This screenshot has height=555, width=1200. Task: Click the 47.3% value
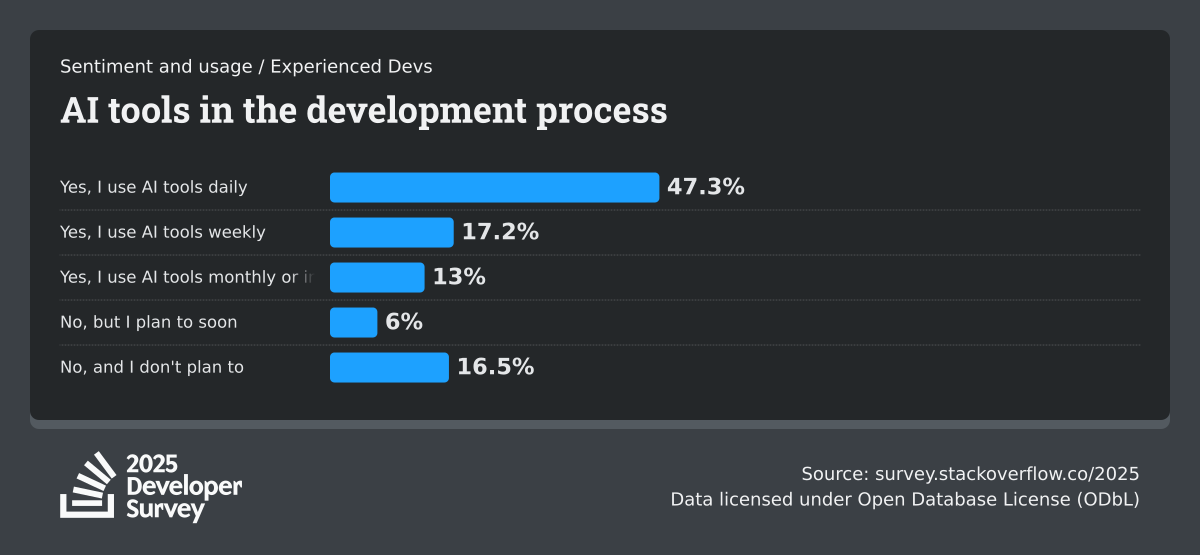point(706,187)
